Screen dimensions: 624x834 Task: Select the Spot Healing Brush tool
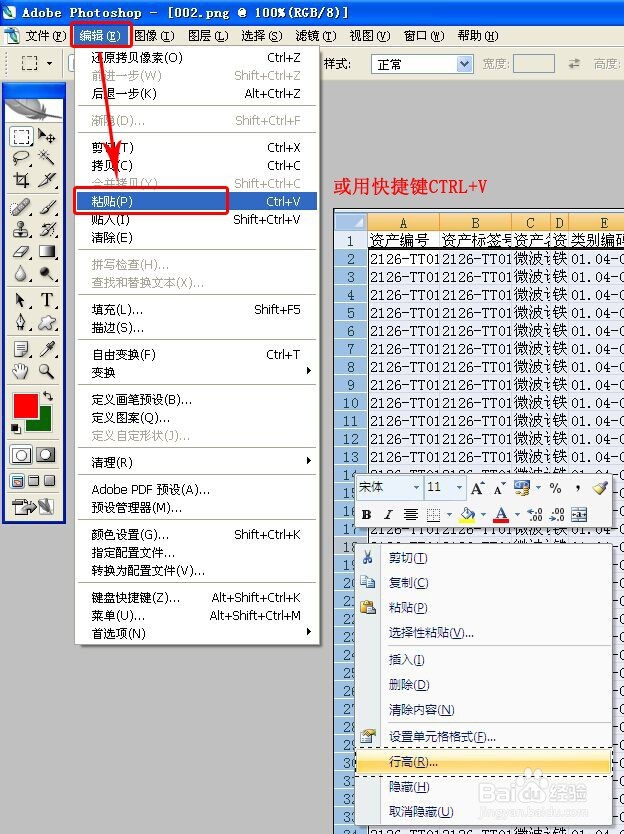[21, 207]
